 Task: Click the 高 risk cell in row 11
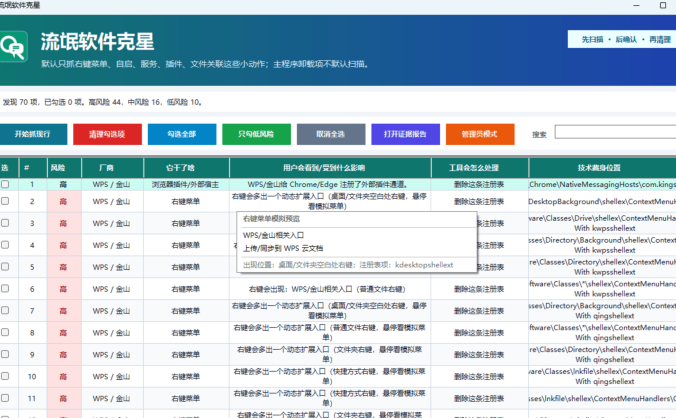(63, 399)
